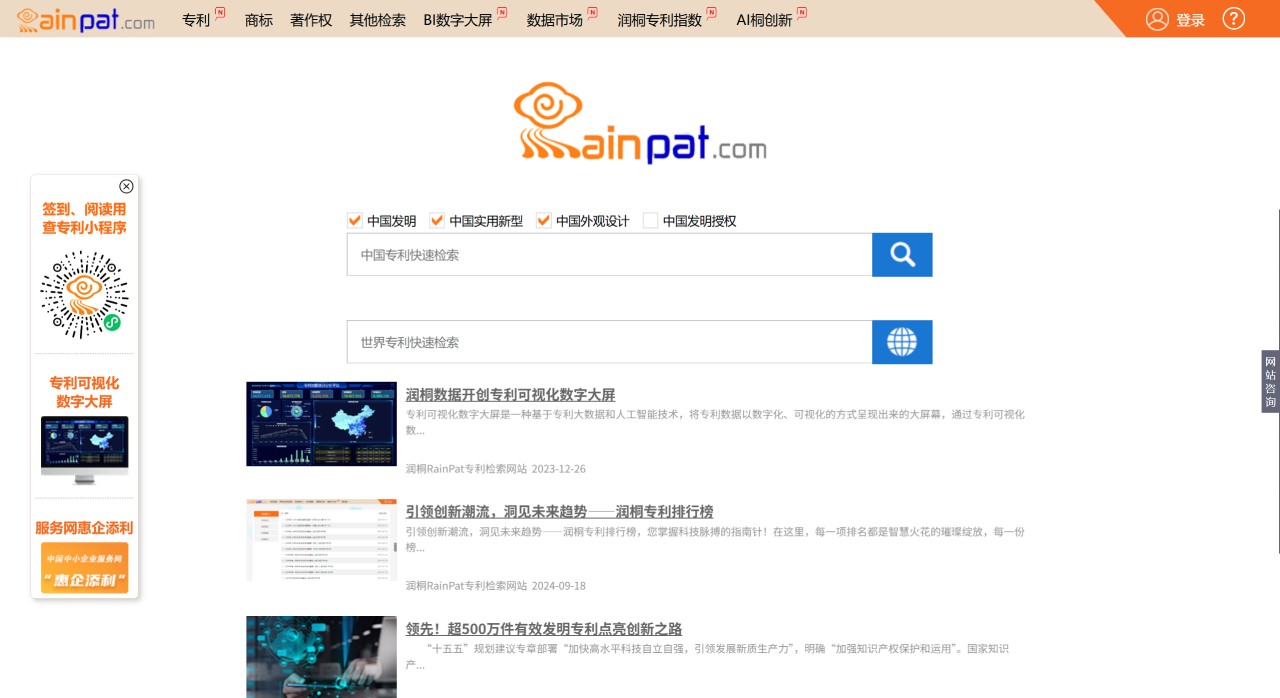Disable the 中国外观设计 checkbox
This screenshot has height=698, width=1280.
pos(544,220)
